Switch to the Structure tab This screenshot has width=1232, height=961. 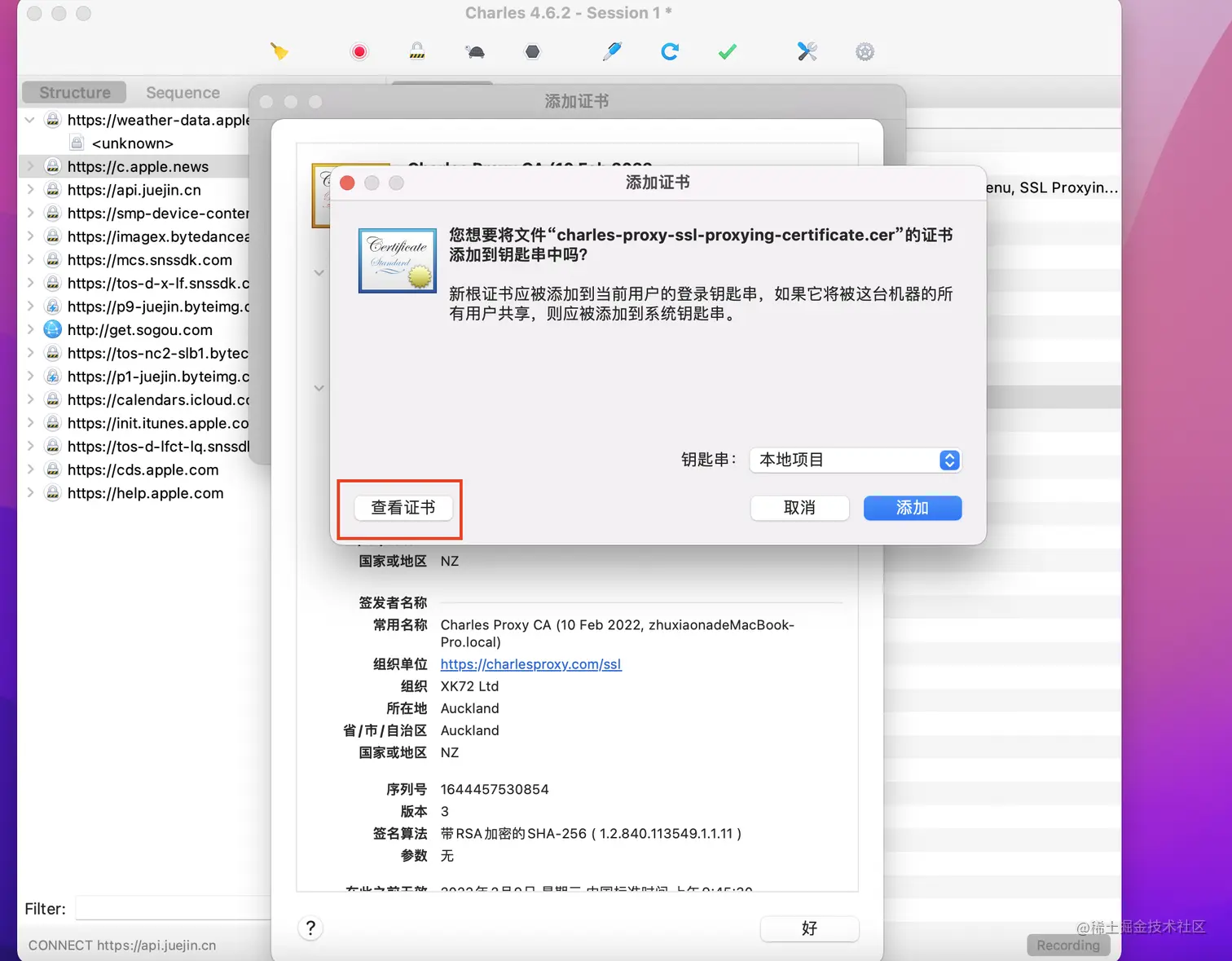pos(73,92)
